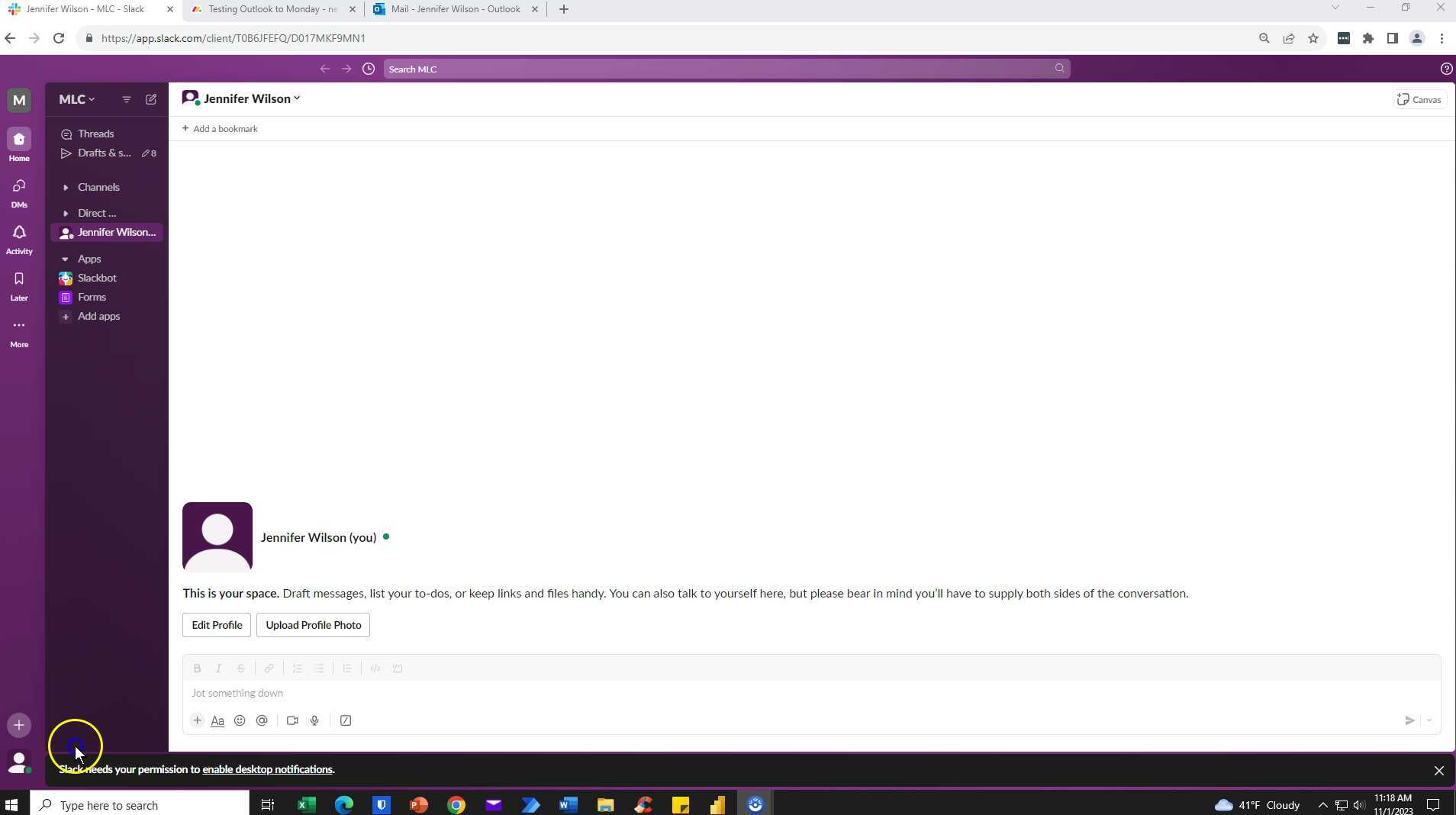Toggle bold formatting in the message toolbar
1456x815 pixels.
[x=197, y=668]
